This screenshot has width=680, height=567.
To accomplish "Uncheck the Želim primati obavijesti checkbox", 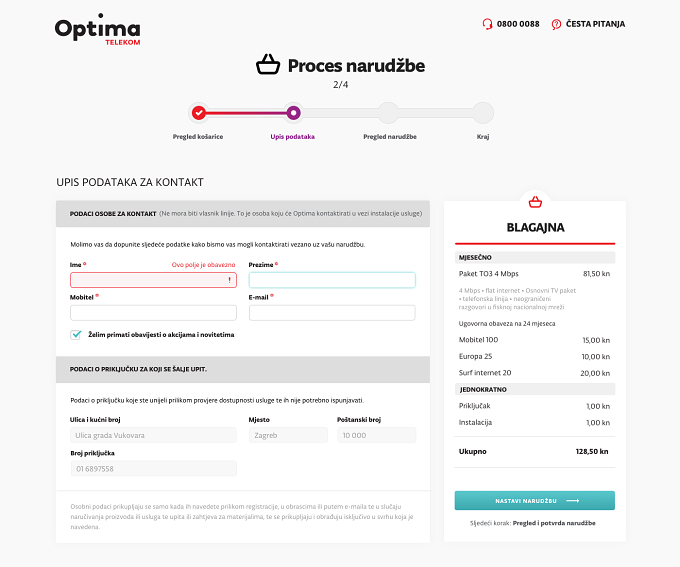I will coord(76,334).
